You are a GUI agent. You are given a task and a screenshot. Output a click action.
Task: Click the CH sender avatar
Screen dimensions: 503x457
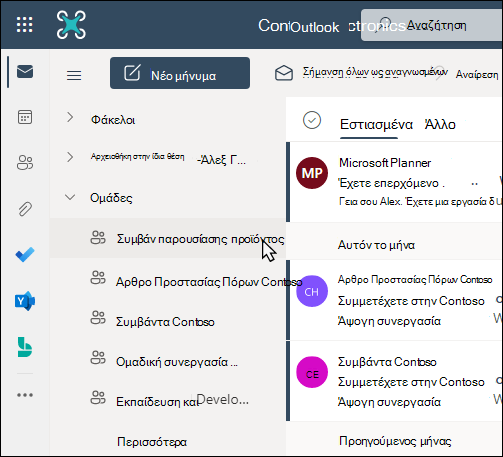click(x=312, y=291)
